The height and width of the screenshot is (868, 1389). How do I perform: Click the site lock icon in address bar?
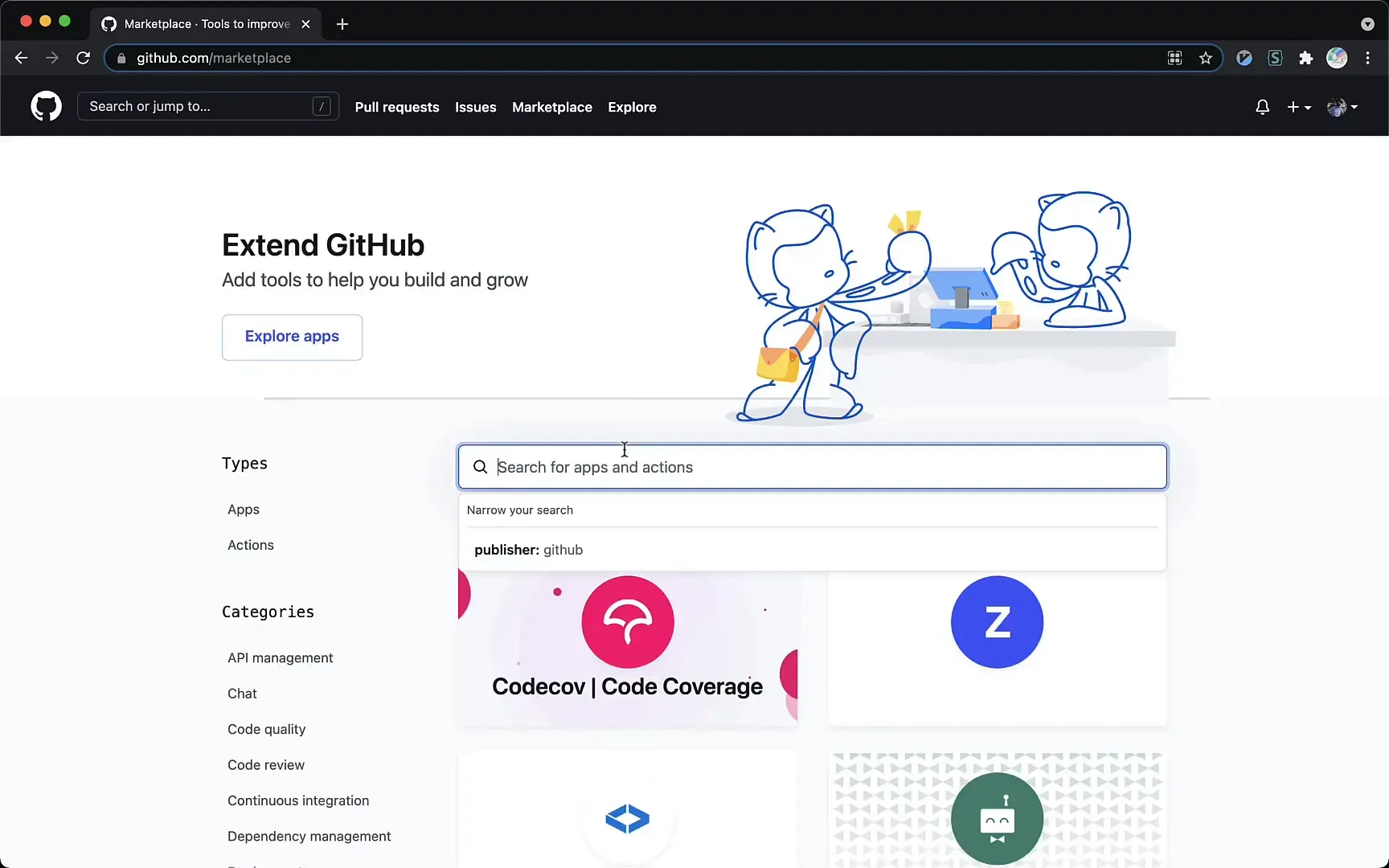click(x=121, y=58)
